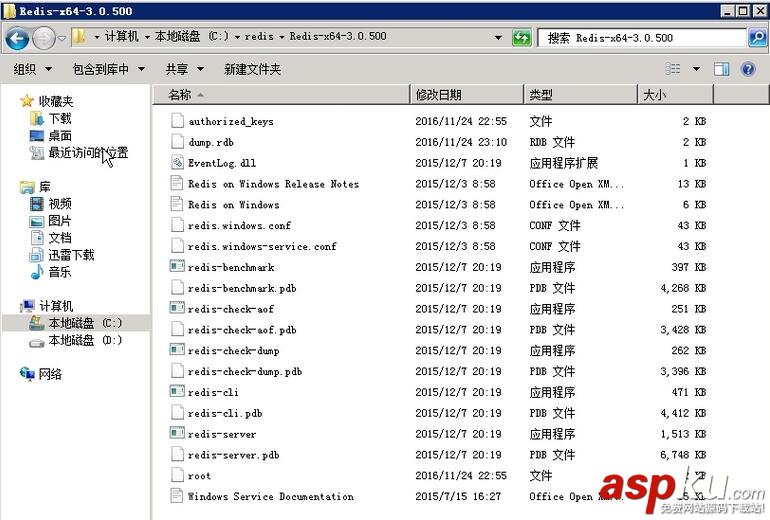The image size is (770, 520).
Task: Click the change view icon
Action: point(673,69)
